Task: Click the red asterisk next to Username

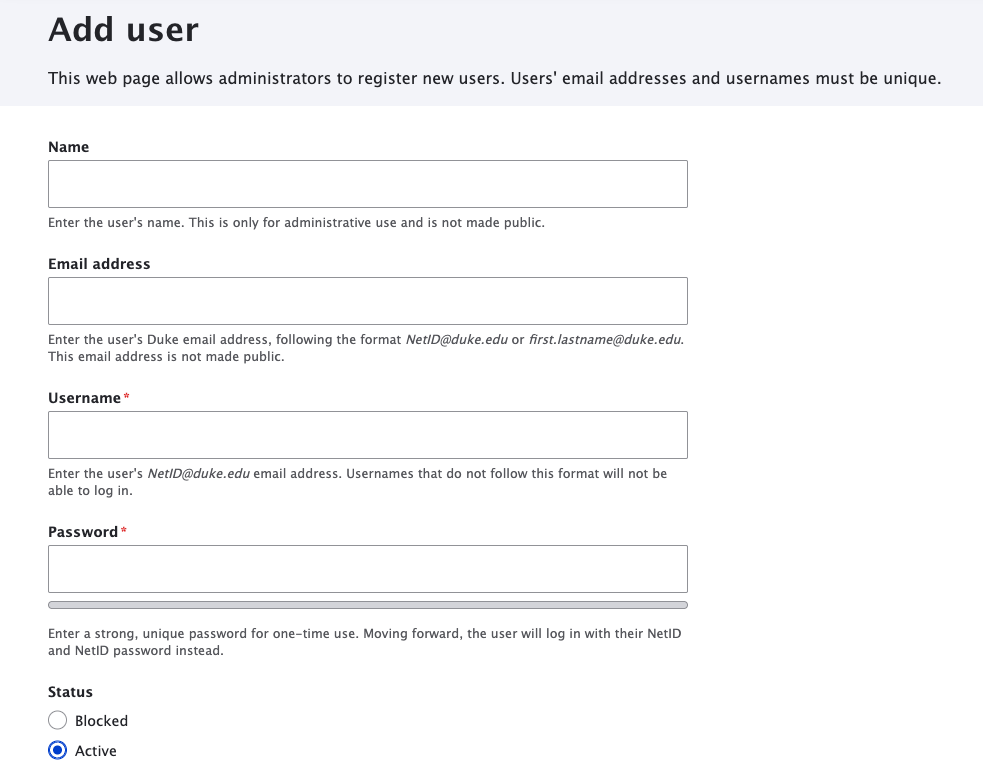Action: click(x=124, y=395)
